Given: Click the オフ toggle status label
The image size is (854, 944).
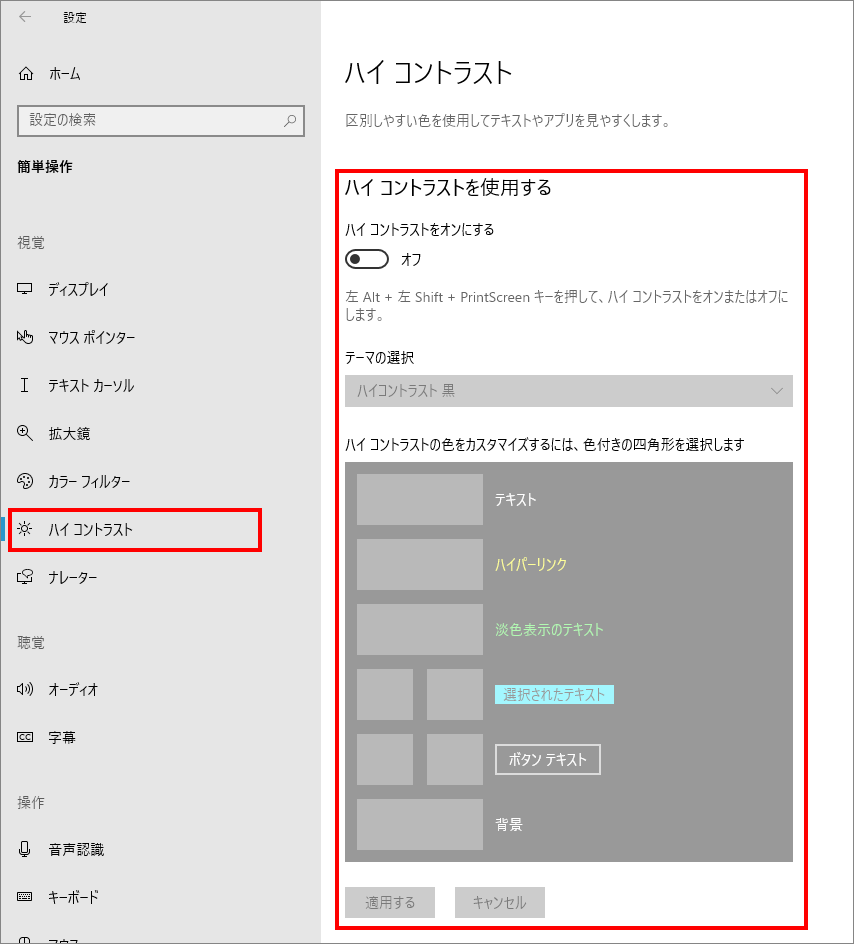Looking at the screenshot, I should (411, 259).
